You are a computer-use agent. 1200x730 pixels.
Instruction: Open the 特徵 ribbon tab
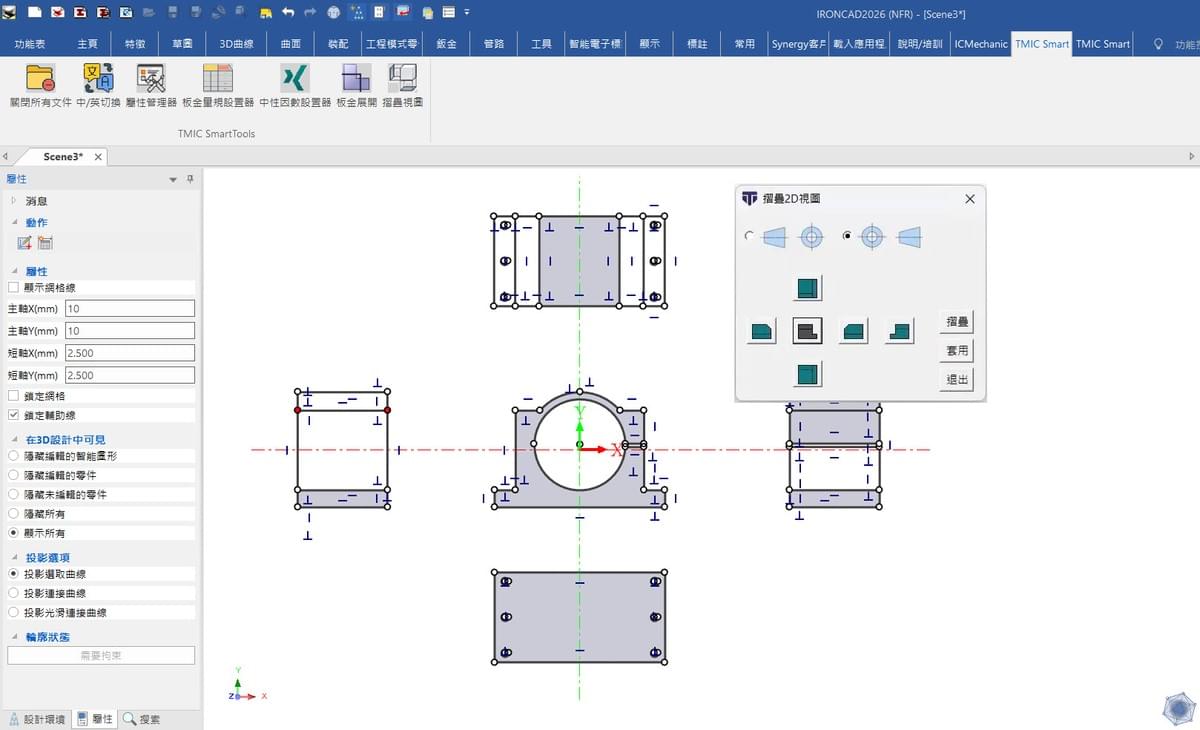tap(135, 44)
